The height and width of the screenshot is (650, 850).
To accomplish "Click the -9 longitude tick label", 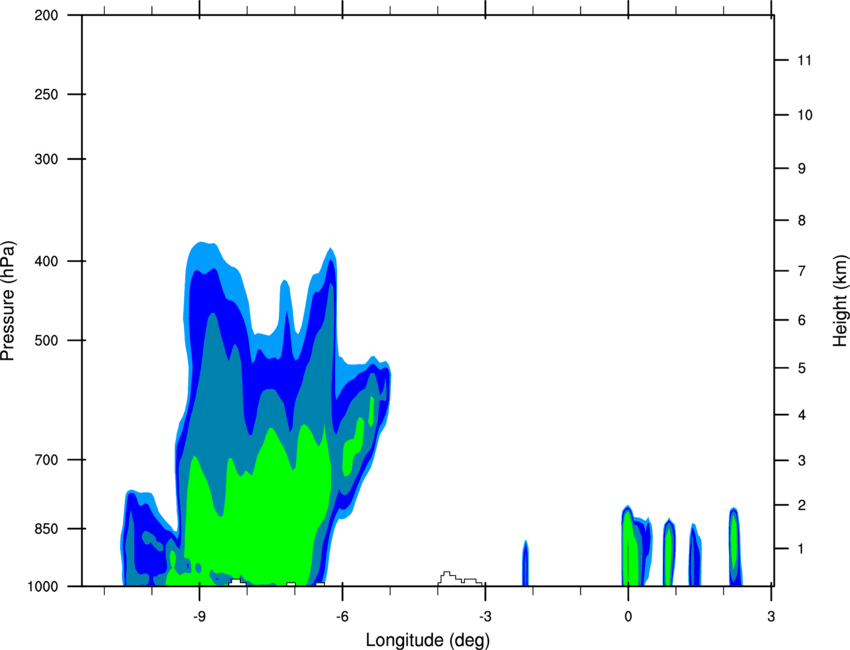I will tap(199, 617).
